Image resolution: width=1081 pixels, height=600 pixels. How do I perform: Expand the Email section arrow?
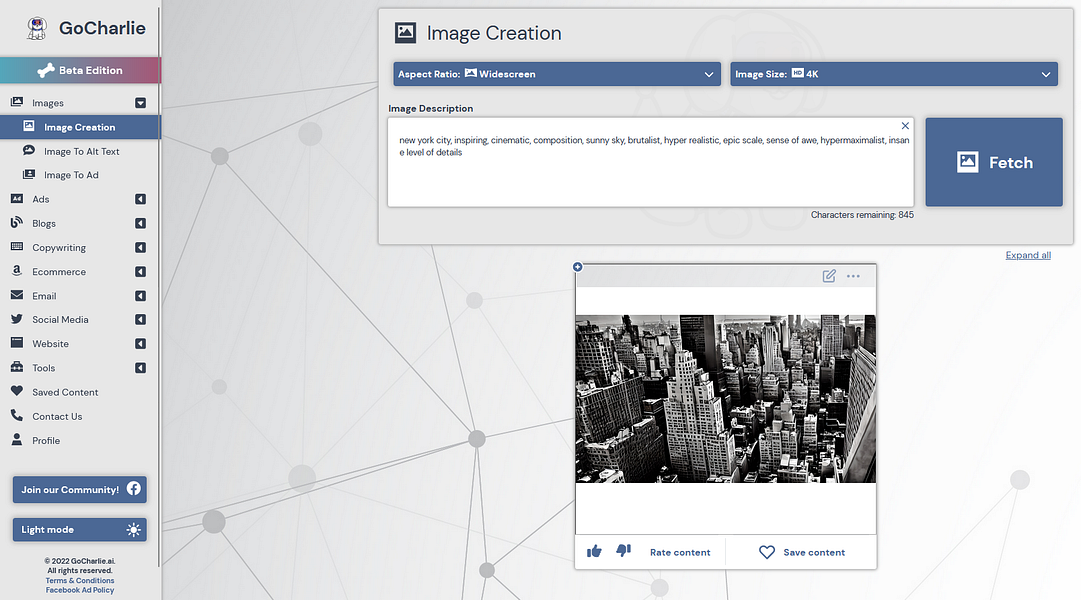pyautogui.click(x=141, y=296)
